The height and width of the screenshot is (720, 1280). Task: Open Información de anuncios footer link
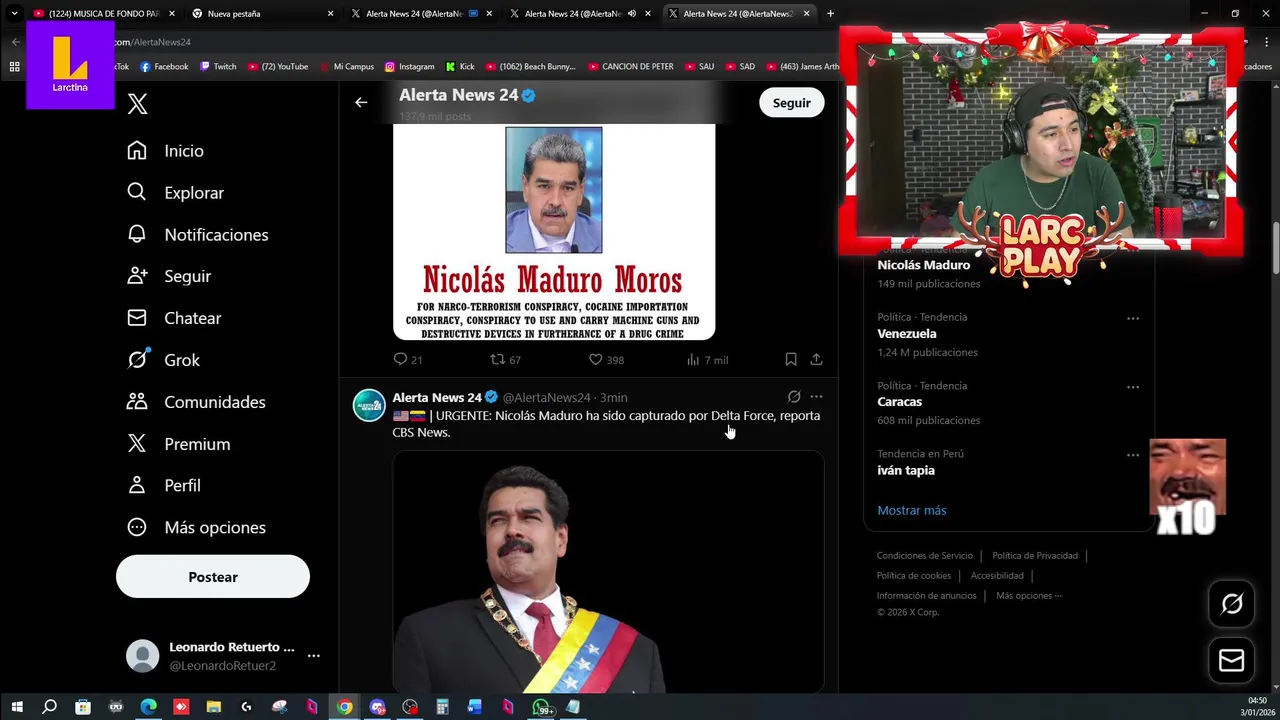pyautogui.click(x=926, y=596)
